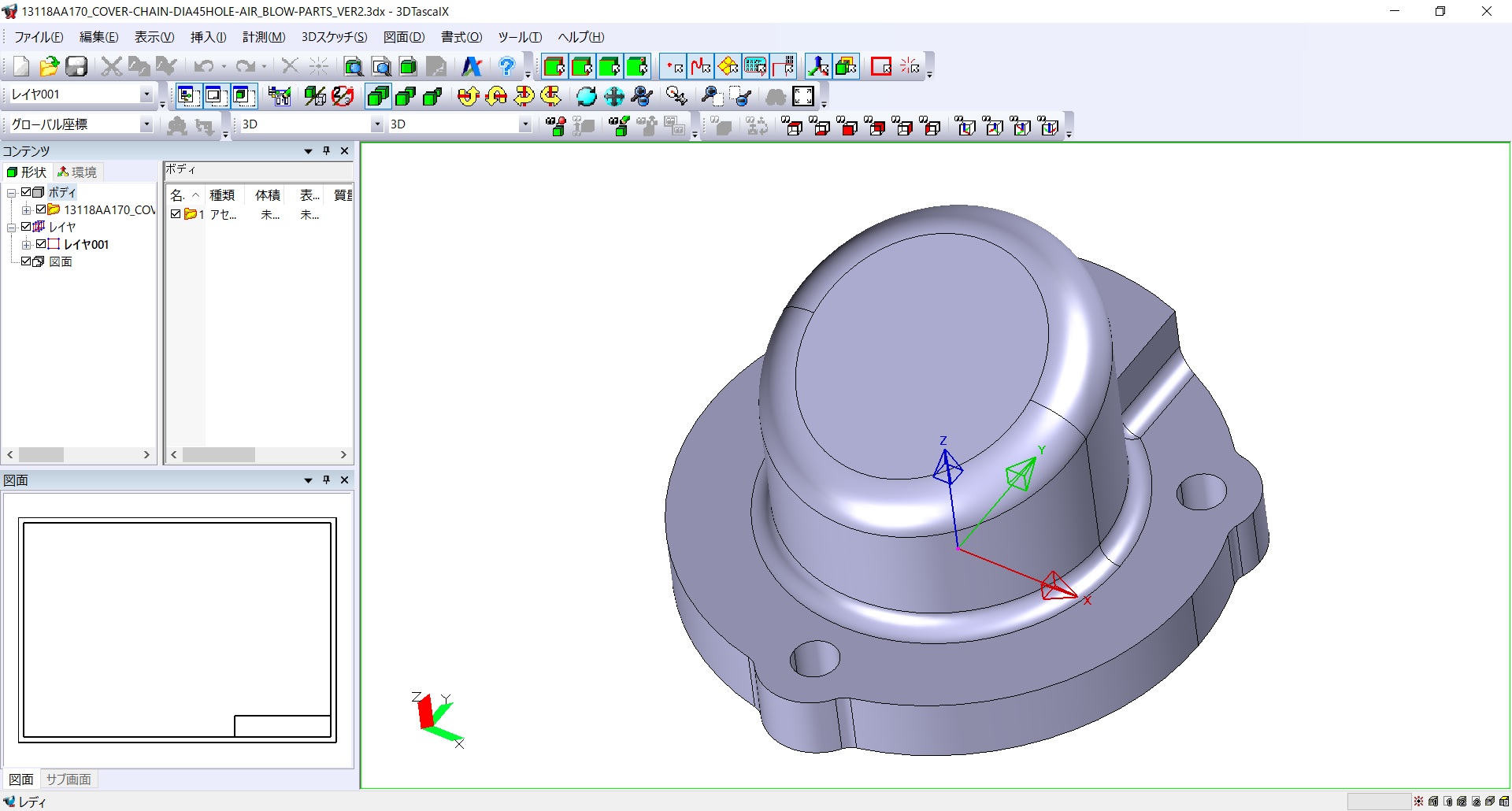Select the blue four-arrow pan view tool
The image size is (1512, 811).
pyautogui.click(x=614, y=96)
